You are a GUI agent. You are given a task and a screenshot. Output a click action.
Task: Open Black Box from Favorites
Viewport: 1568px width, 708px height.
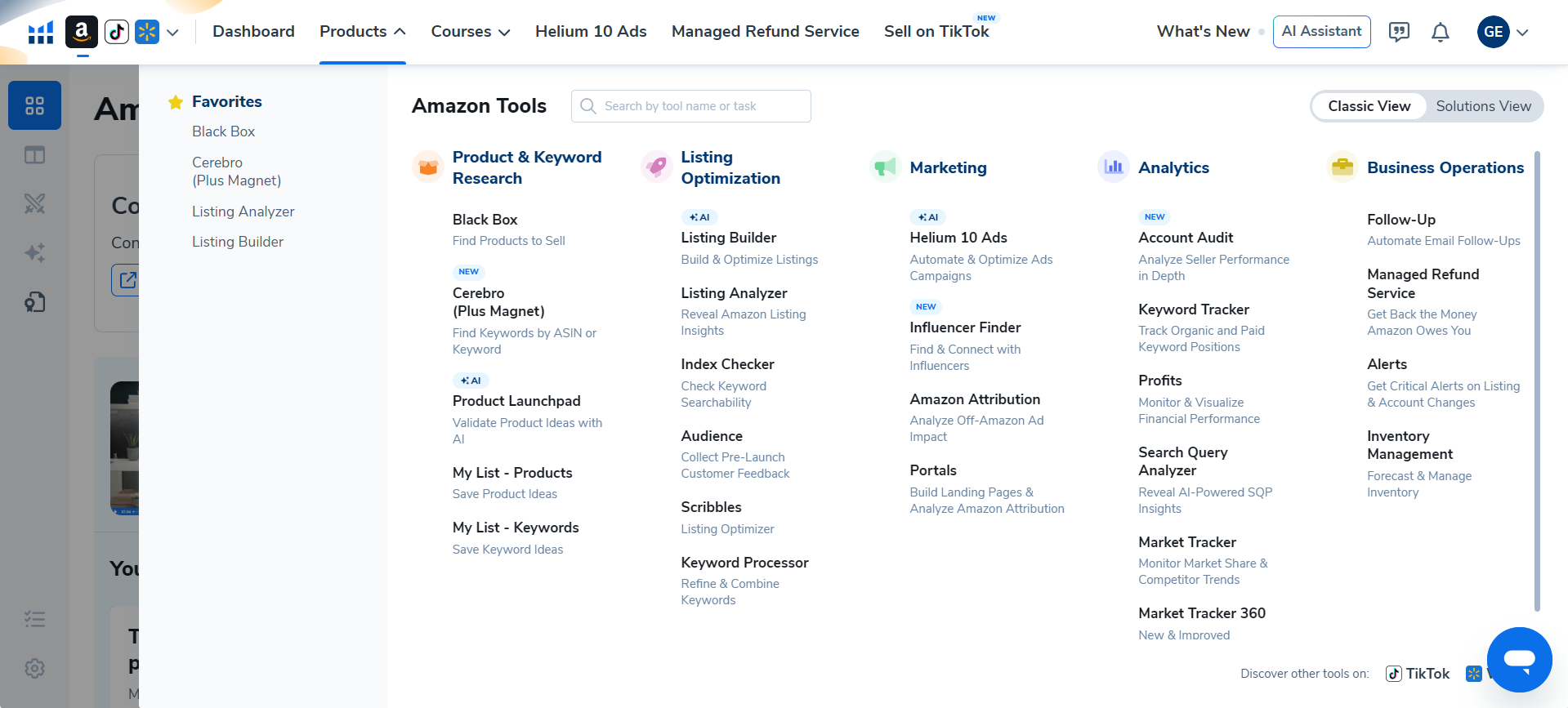click(223, 131)
